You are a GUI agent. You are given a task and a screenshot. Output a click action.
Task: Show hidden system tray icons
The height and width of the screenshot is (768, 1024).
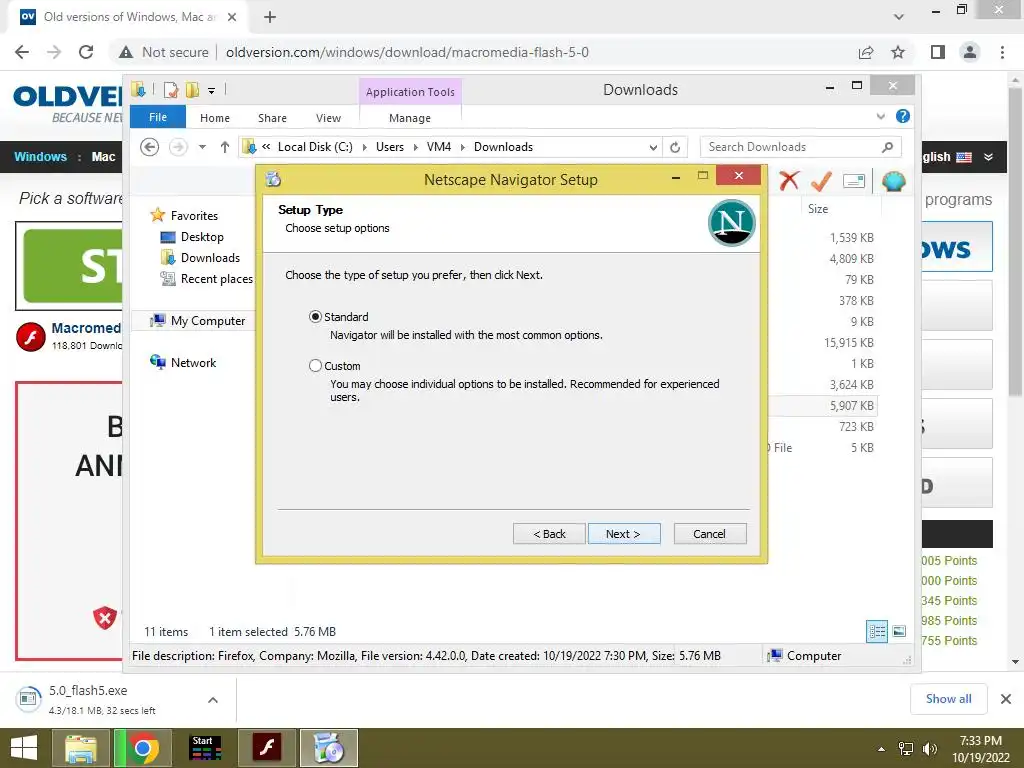(x=881, y=749)
